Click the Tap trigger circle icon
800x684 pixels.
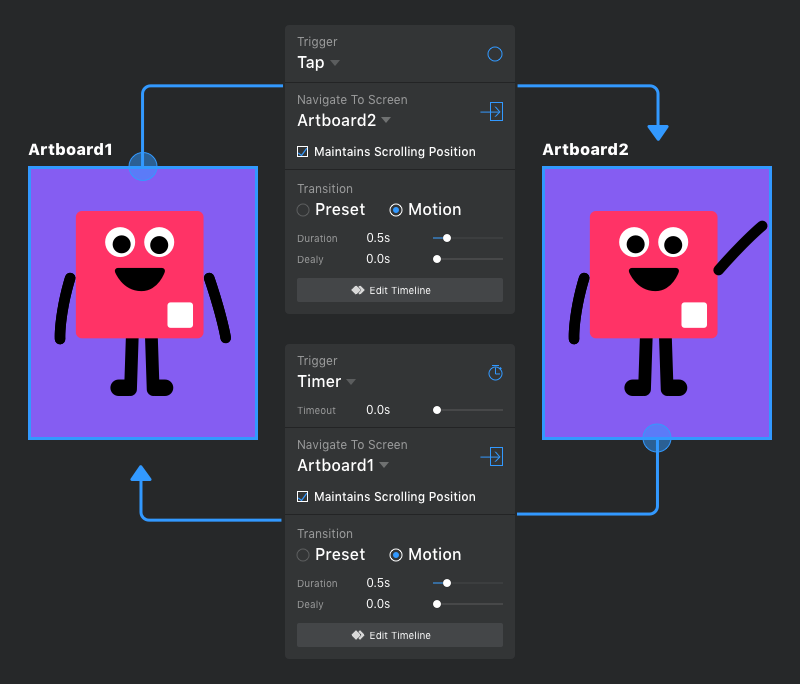pos(494,54)
